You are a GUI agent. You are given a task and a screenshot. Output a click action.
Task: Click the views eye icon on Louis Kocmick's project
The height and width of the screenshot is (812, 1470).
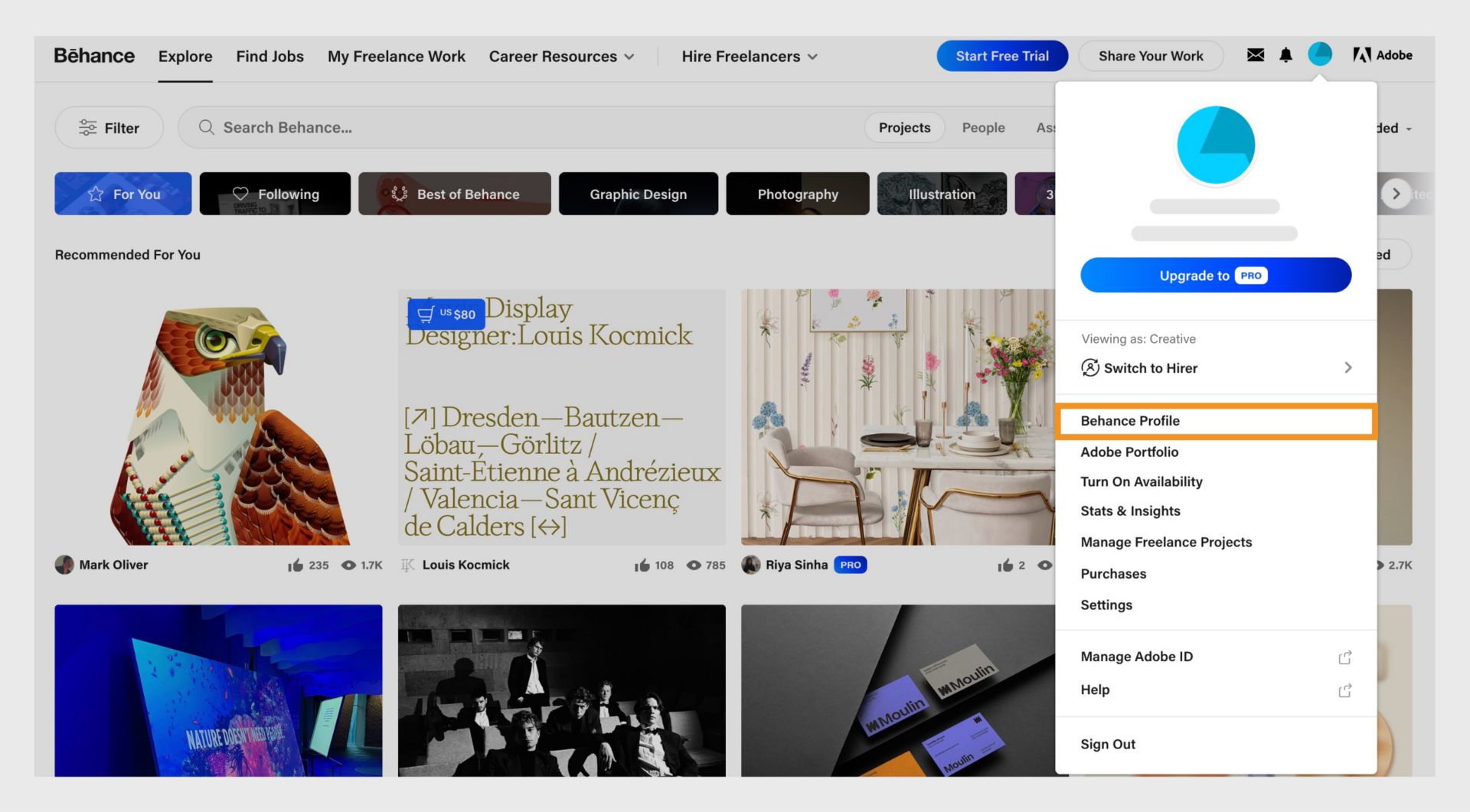point(694,565)
